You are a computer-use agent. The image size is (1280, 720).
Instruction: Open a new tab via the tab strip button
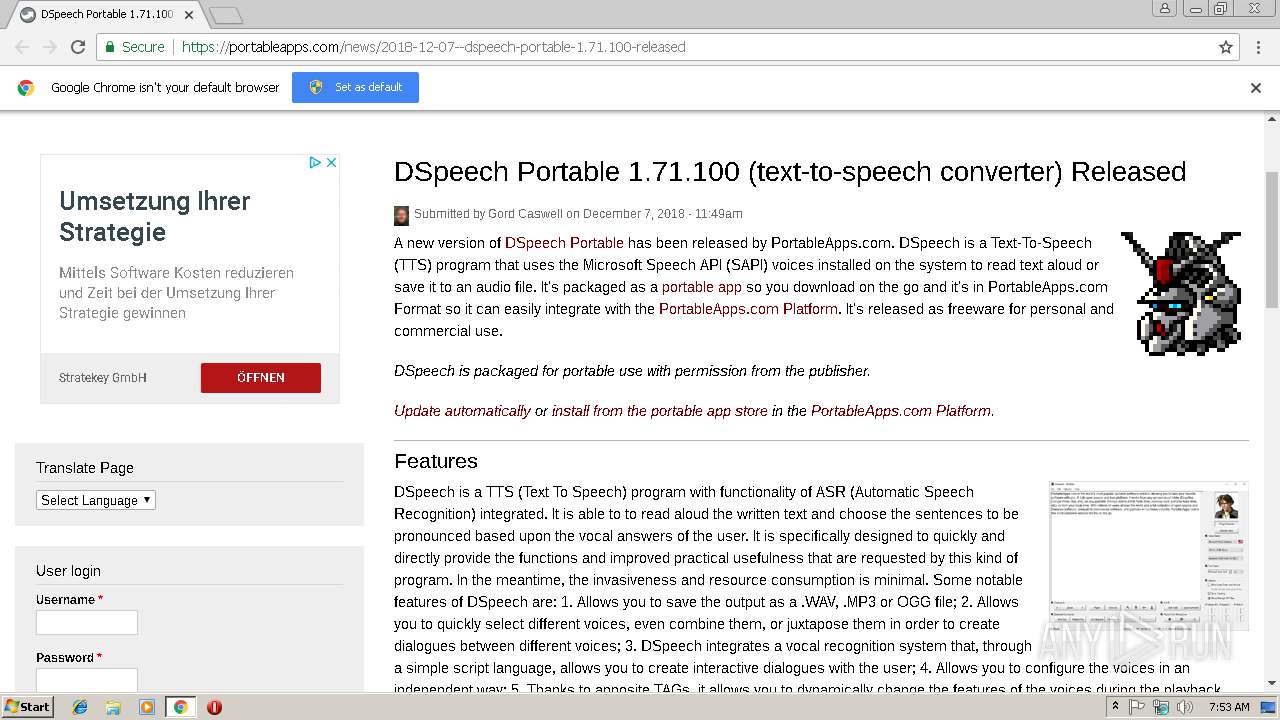(226, 15)
